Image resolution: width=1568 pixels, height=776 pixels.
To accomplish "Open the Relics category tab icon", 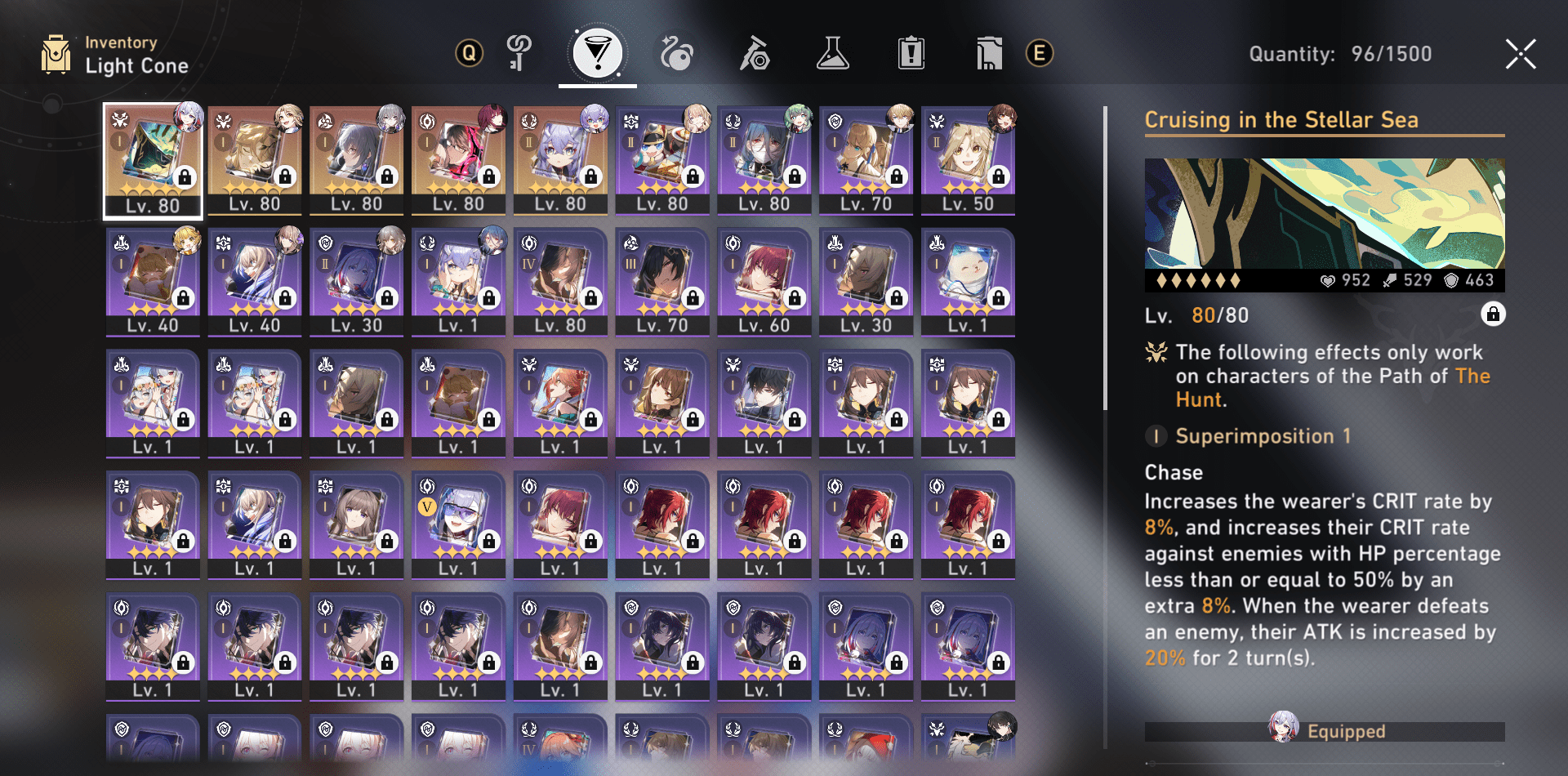I will (676, 54).
